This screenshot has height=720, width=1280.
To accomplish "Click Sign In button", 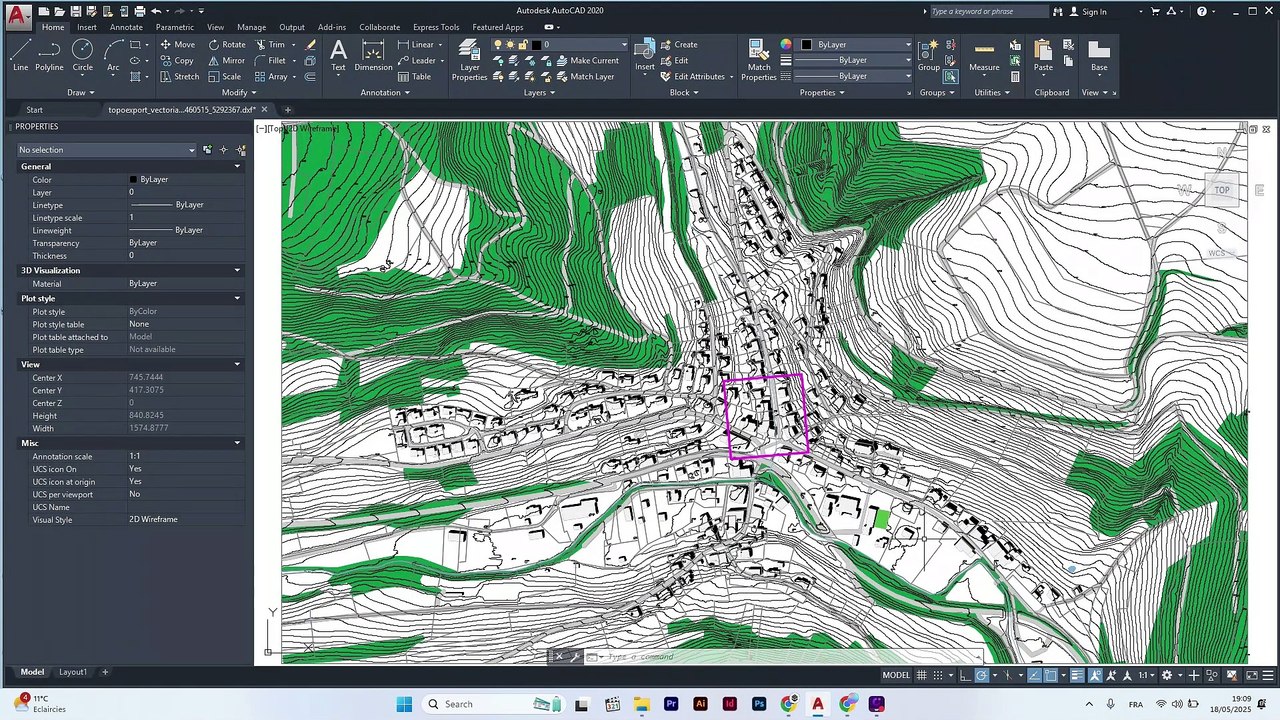I will tap(1088, 11).
